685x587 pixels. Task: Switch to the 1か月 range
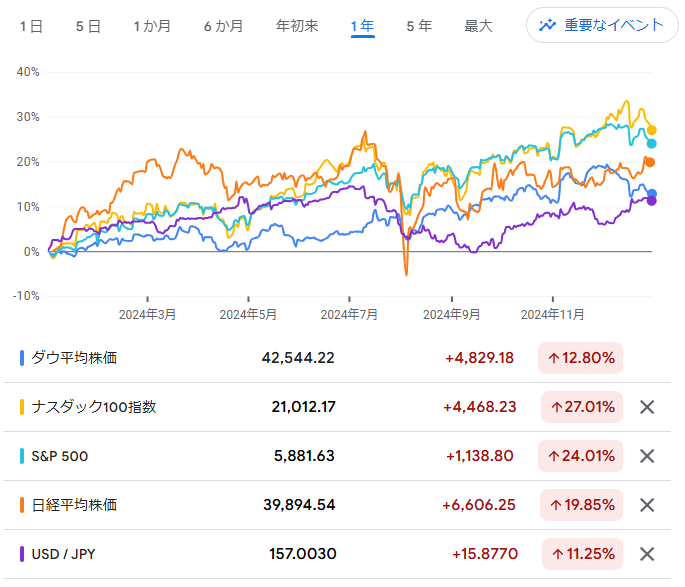tap(152, 26)
